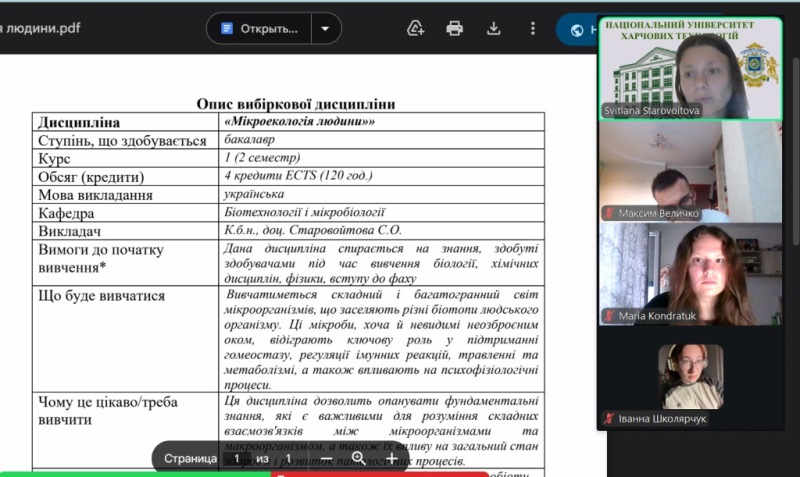Click the row label Викладач
Screen dimensions: 800x477
click(x=69, y=232)
